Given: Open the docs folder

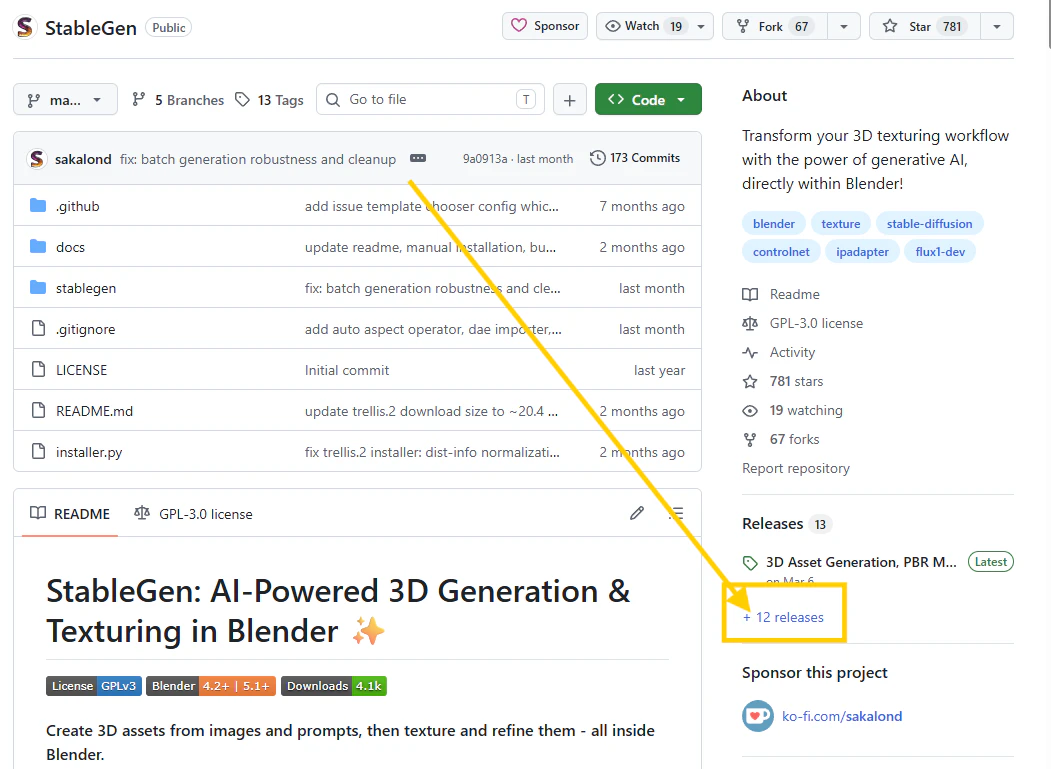Looking at the screenshot, I should point(70,247).
